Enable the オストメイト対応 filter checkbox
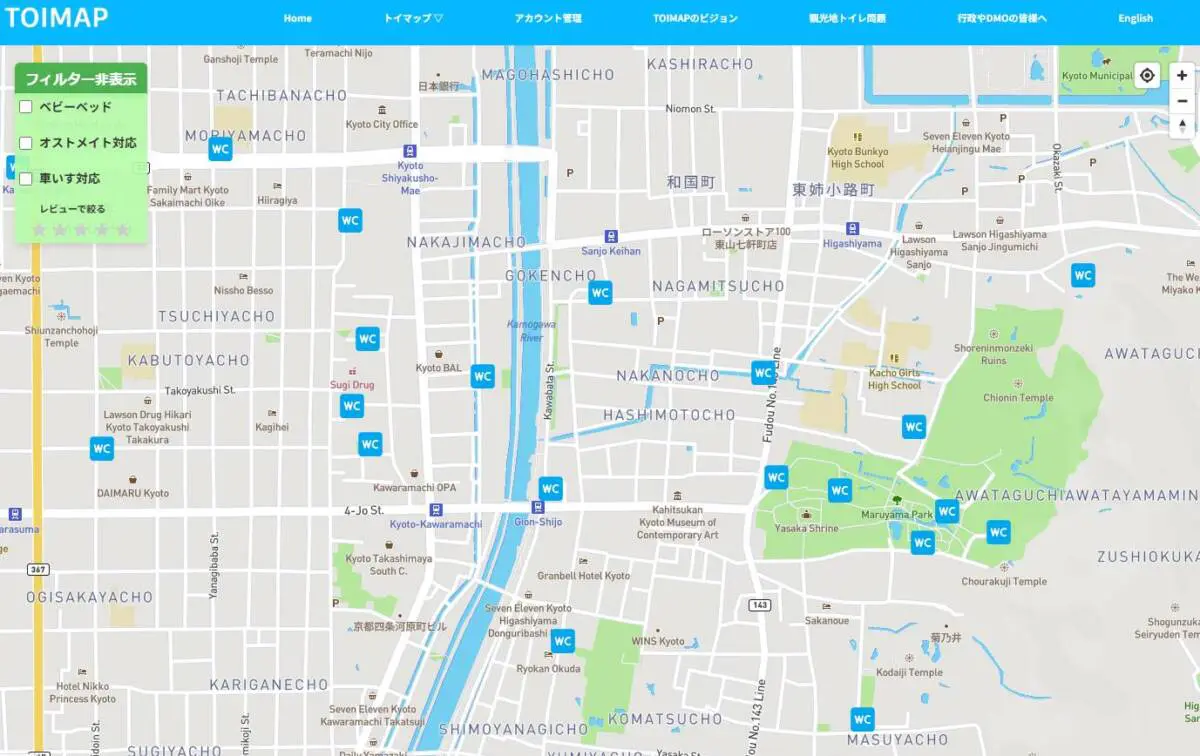The height and width of the screenshot is (756, 1200). (x=27, y=143)
